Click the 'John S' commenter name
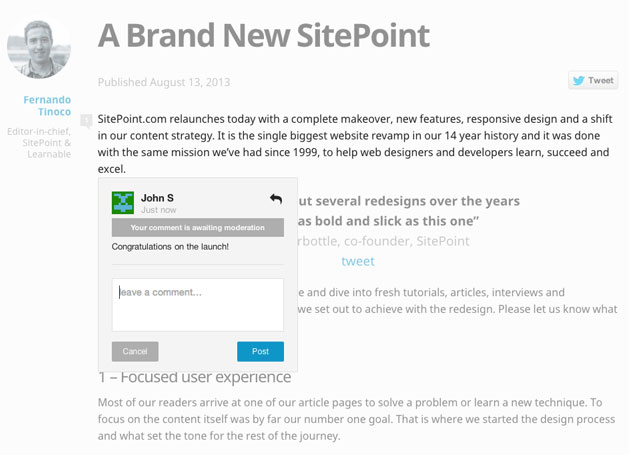 (157, 198)
